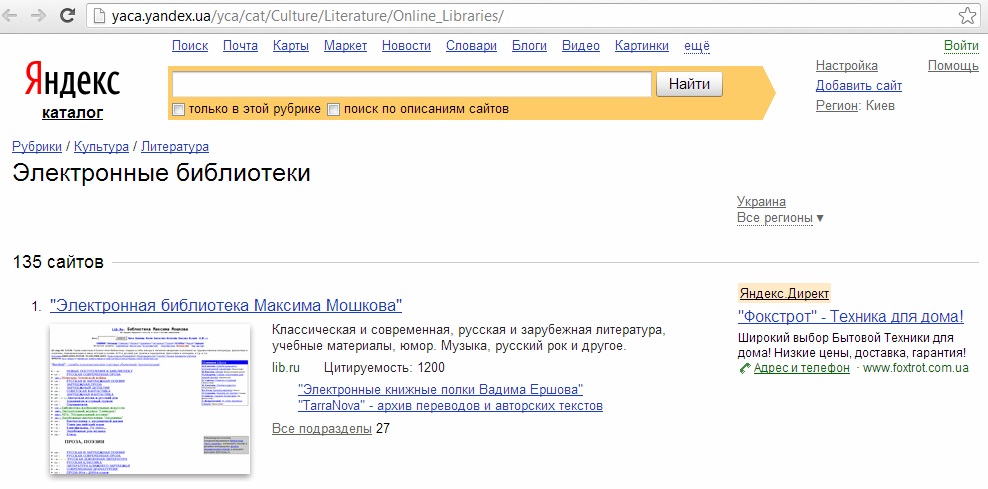988x489 pixels.
Task: Open the TarraNova архив переводов link
Action: click(451, 405)
